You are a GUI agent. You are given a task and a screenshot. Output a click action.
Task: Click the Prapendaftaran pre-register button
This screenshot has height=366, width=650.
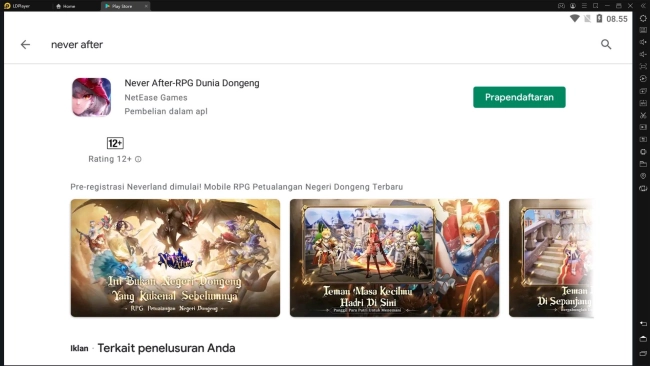tap(519, 97)
